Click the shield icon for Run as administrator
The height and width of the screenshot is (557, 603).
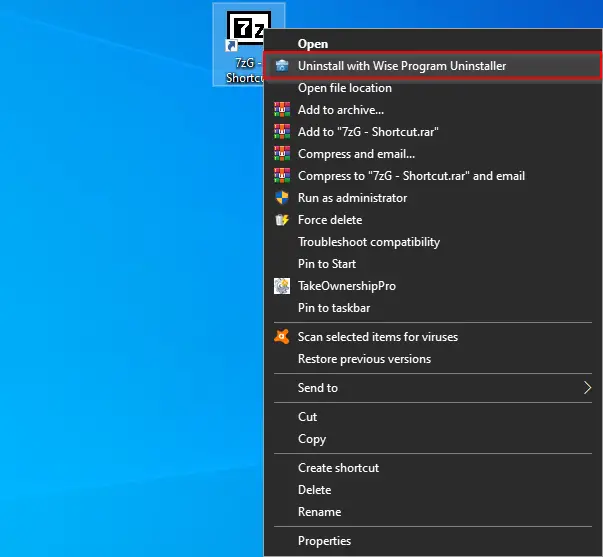[282, 198]
